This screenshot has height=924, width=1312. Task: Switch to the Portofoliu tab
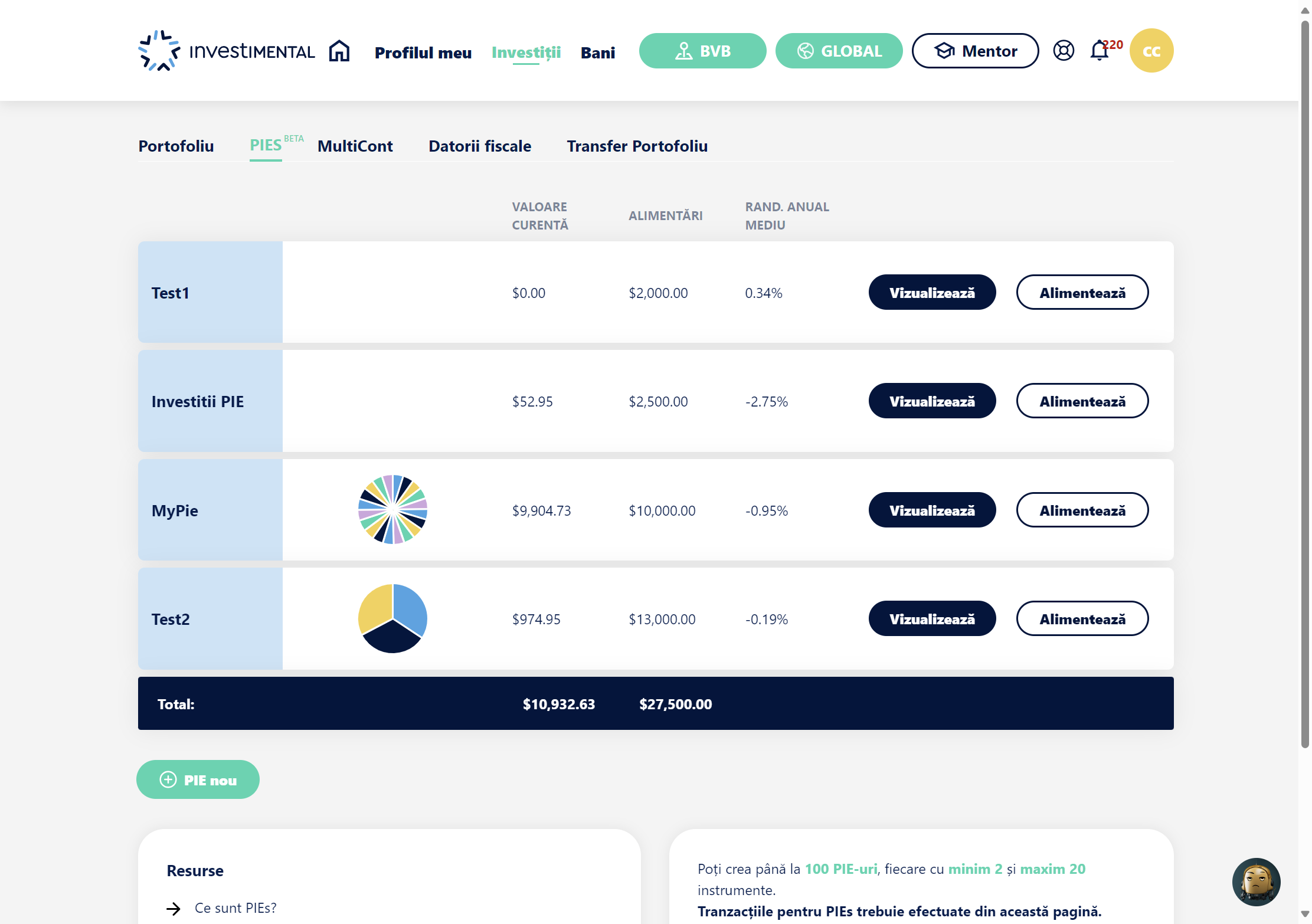tap(176, 146)
